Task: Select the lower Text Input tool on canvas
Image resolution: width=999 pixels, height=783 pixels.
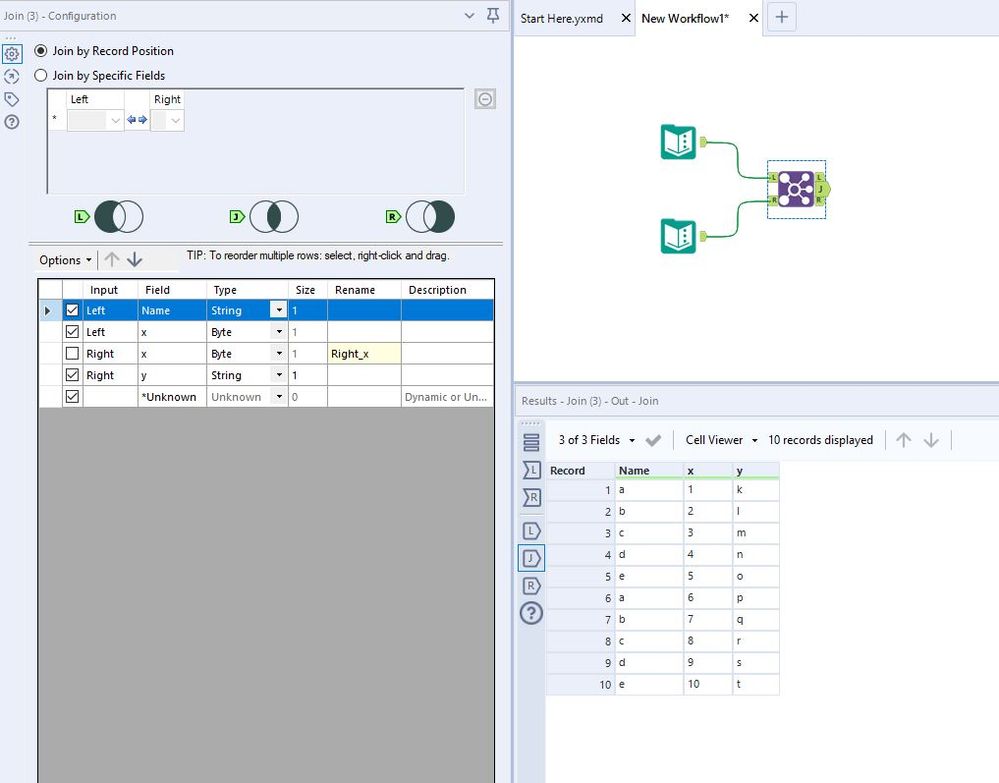Action: (678, 236)
